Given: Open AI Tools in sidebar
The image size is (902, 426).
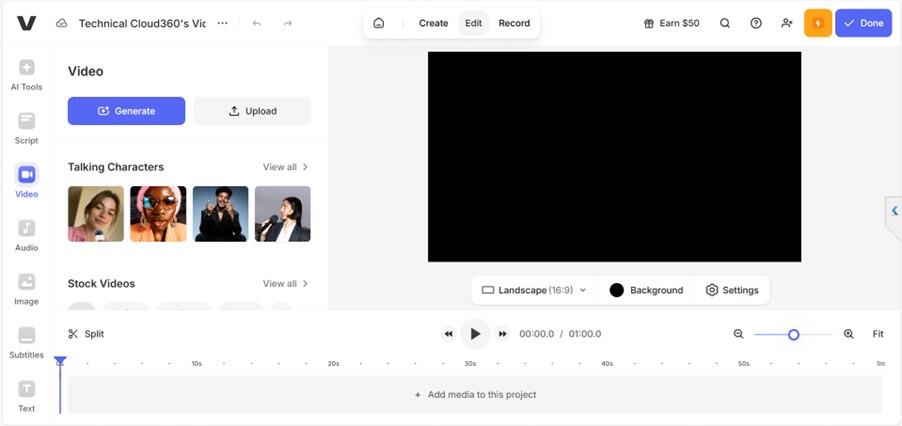Looking at the screenshot, I should (26, 75).
